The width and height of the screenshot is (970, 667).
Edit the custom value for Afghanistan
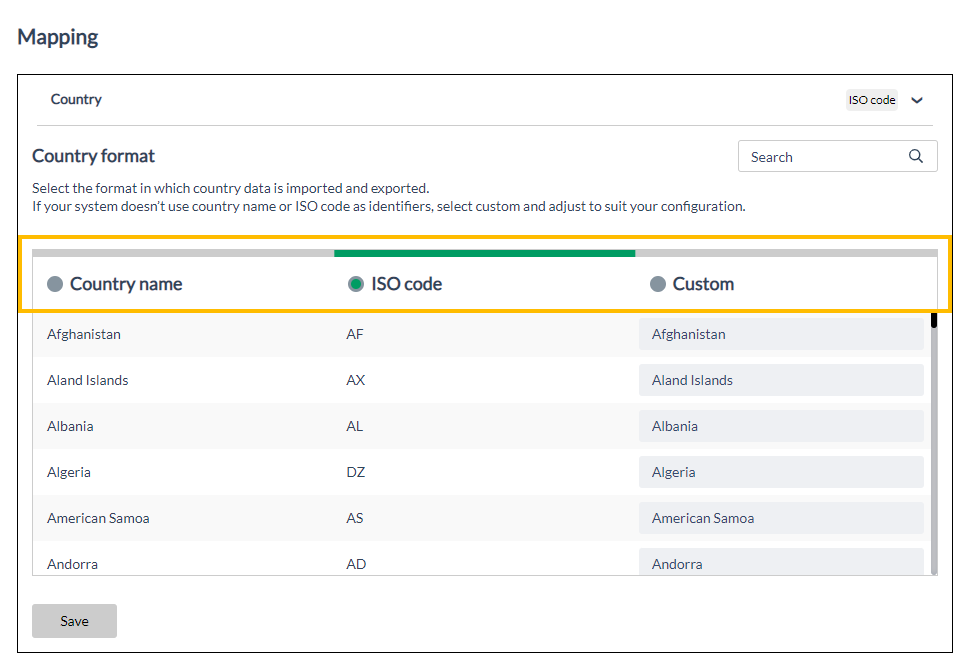coord(780,334)
